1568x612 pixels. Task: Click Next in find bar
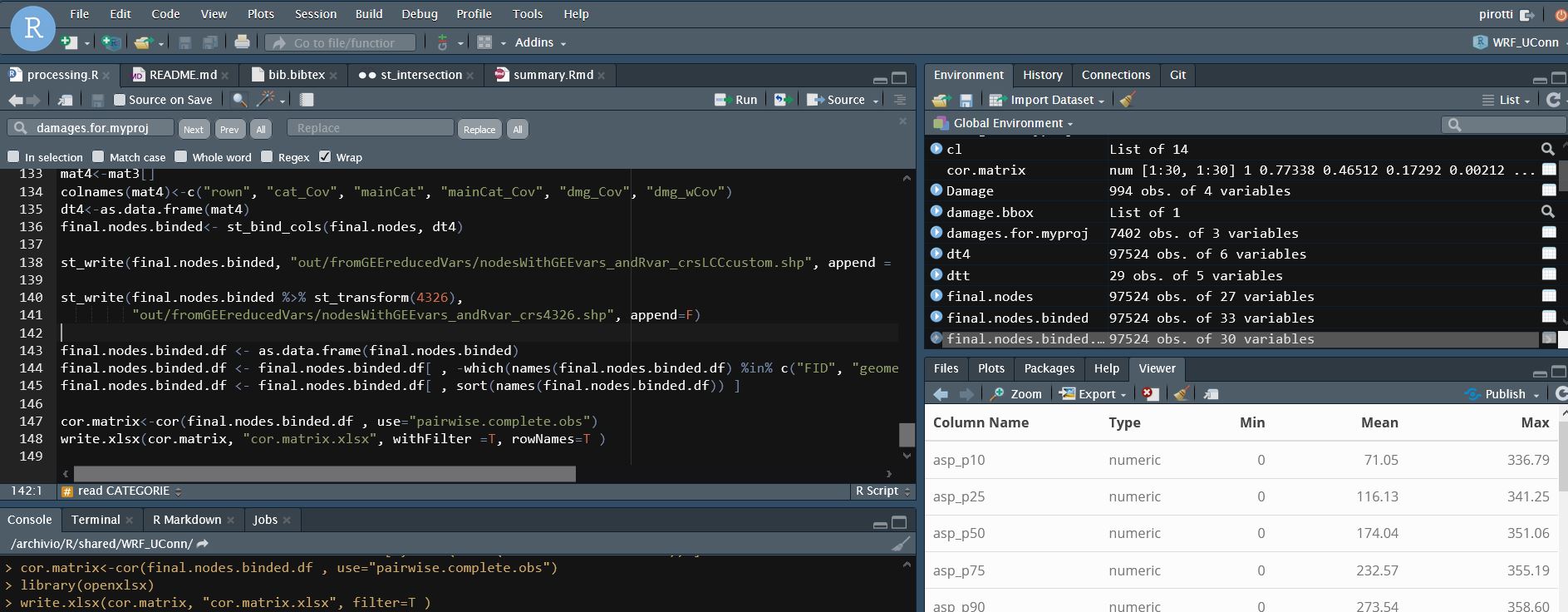(194, 129)
